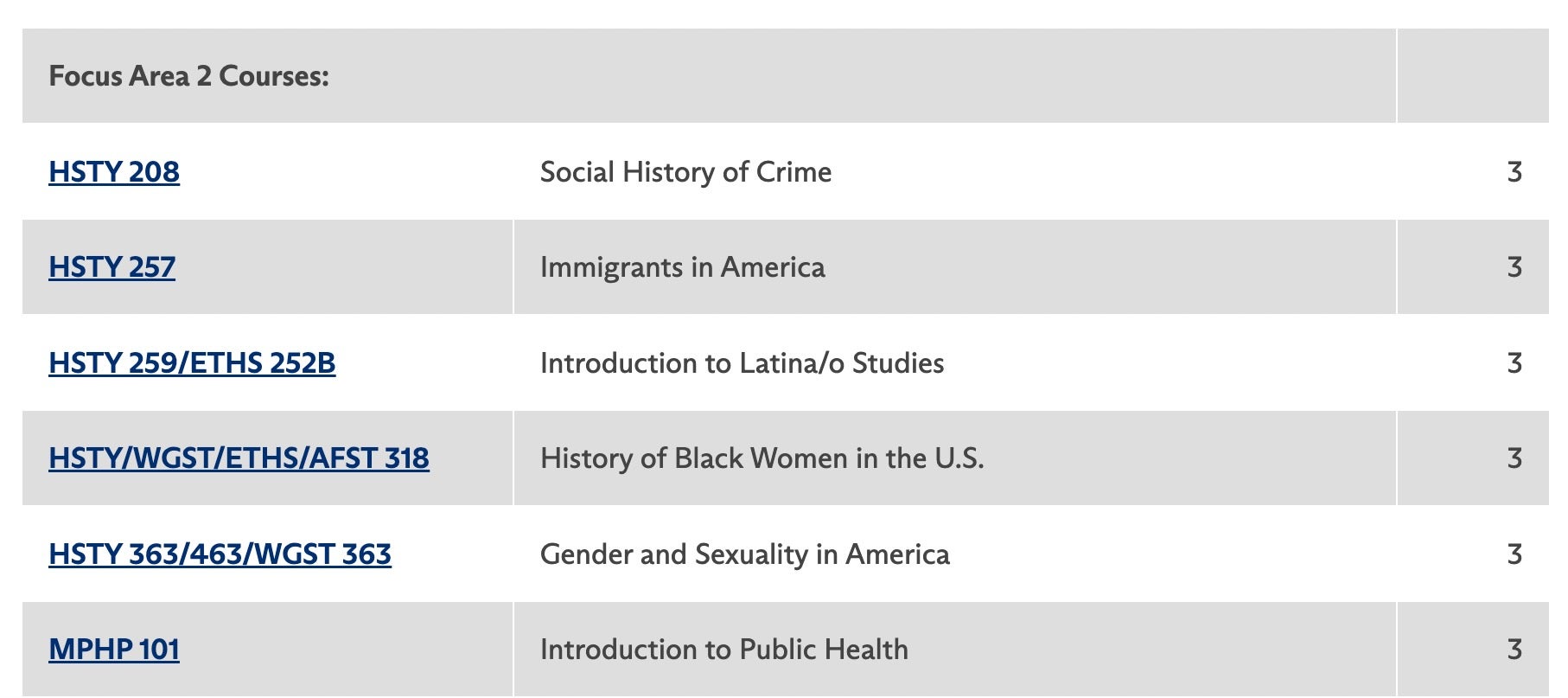The width and height of the screenshot is (1568, 698).
Task: Open the MPHP 101 course link
Action: click(x=114, y=650)
